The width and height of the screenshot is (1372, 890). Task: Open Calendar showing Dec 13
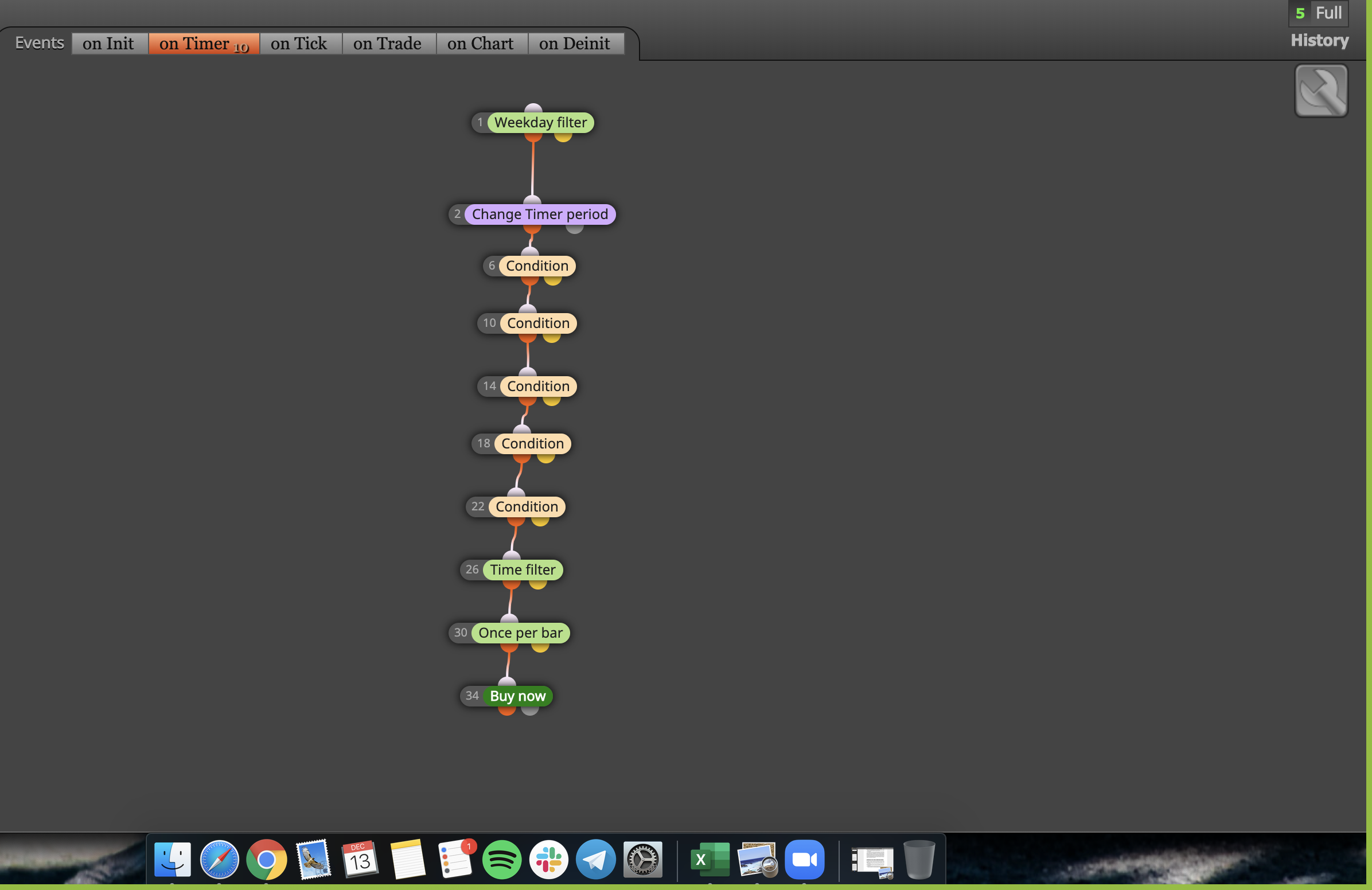pos(360,860)
